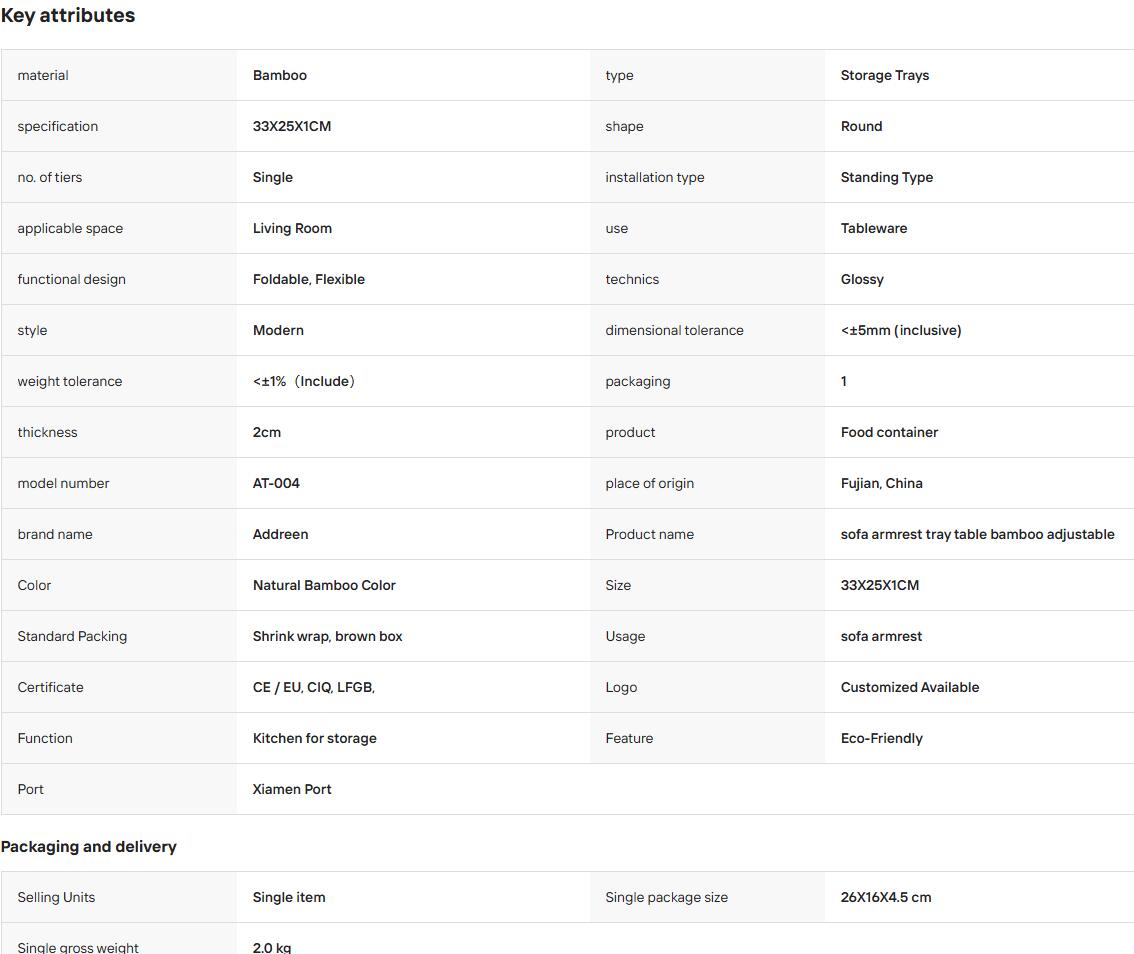Select the Fujian, China origin value
Screen dimensions: 1134x954
pyautogui.click(x=882, y=483)
